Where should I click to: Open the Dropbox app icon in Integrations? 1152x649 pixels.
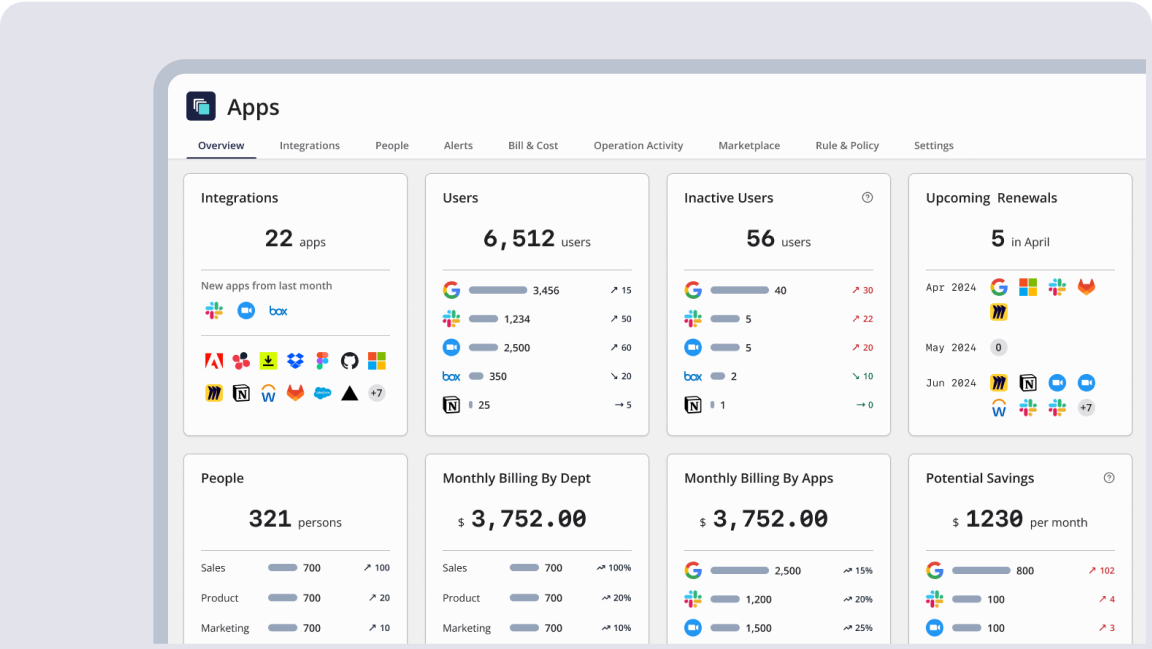coord(294,360)
